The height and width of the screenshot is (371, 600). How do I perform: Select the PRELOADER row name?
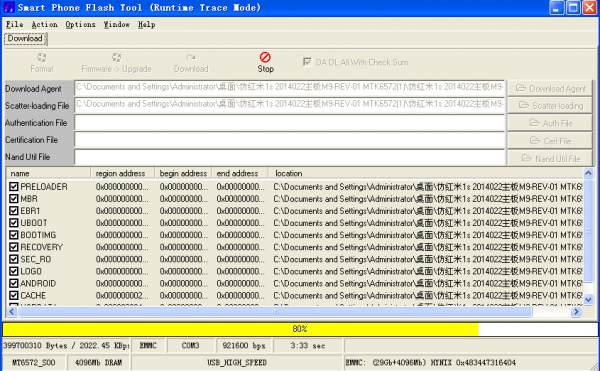coord(44,187)
